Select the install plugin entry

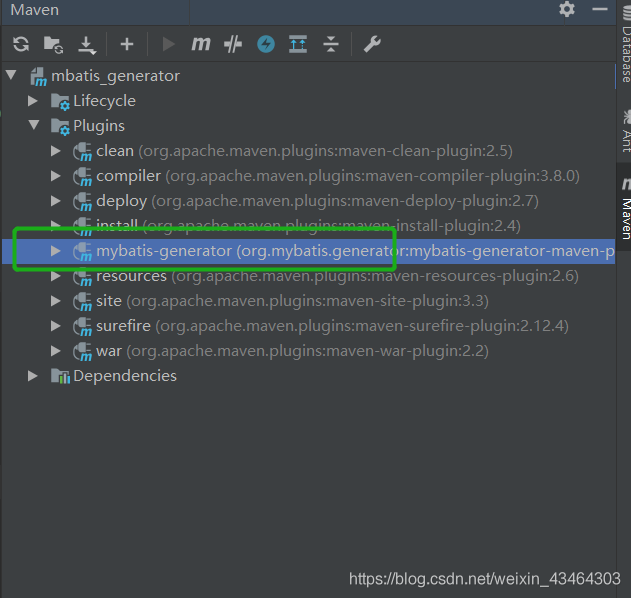[x=308, y=226]
